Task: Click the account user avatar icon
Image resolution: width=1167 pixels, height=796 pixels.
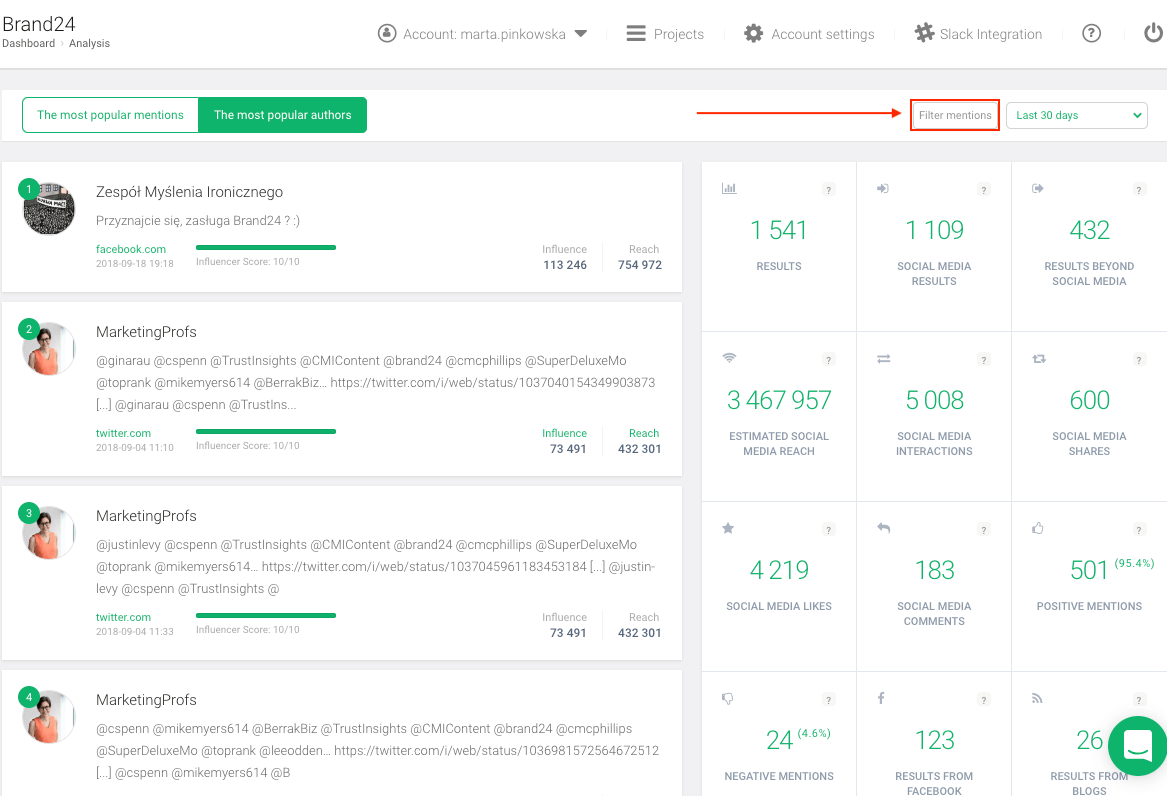Action: (x=387, y=33)
